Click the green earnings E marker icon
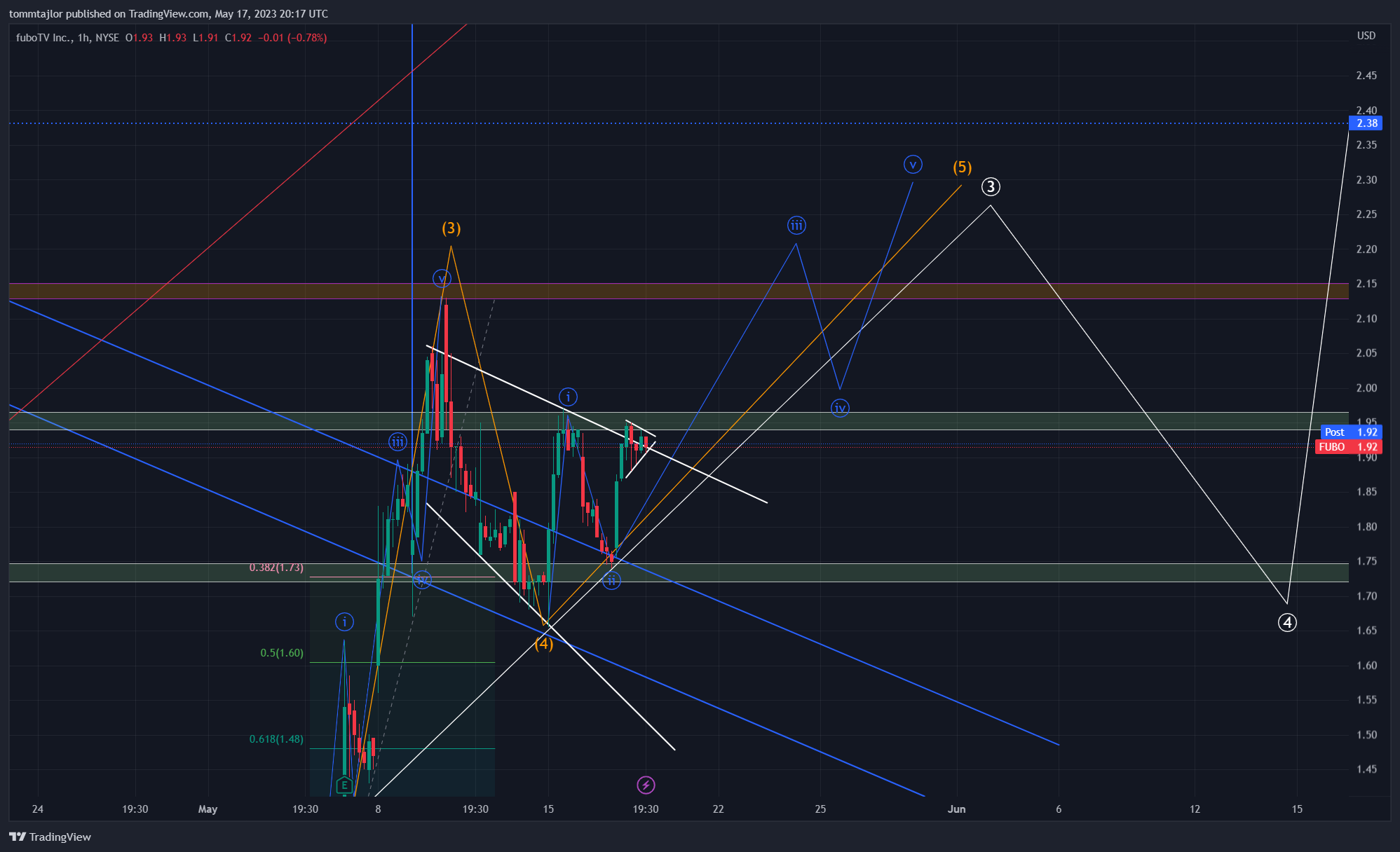This screenshot has height=852, width=1400. click(344, 785)
